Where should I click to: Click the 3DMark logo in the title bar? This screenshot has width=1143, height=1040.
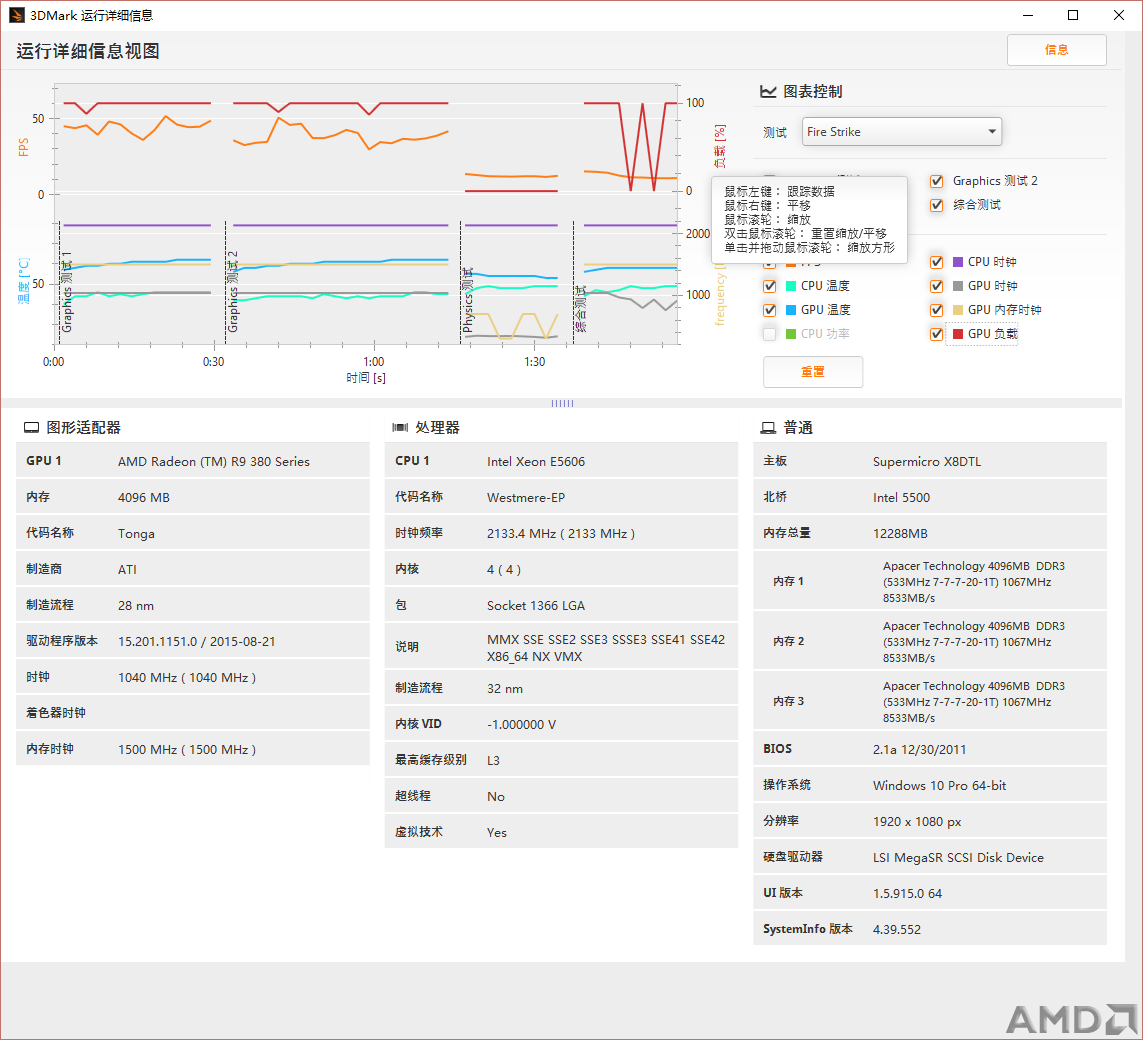coord(16,15)
